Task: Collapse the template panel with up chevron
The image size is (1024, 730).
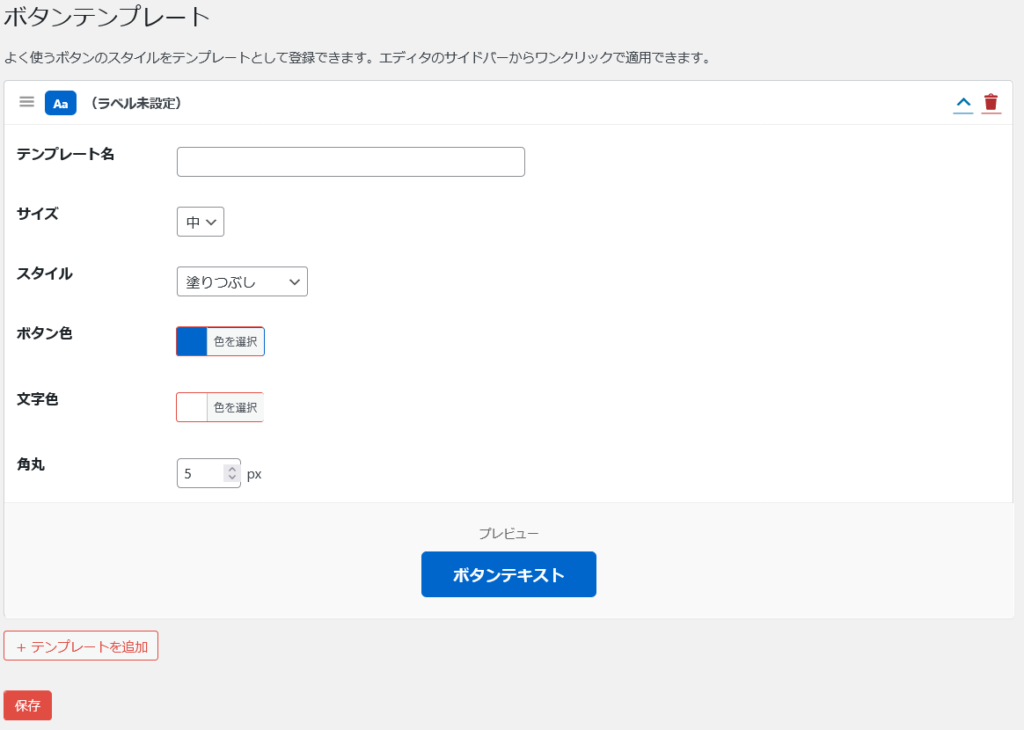Action: coord(963,102)
